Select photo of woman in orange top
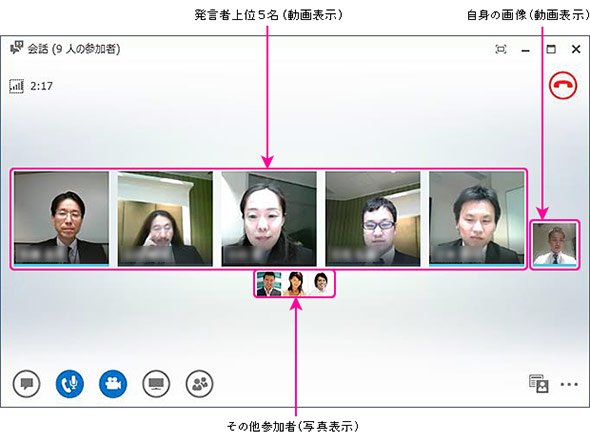Image resolution: width=590 pixels, height=443 pixels. [295, 284]
